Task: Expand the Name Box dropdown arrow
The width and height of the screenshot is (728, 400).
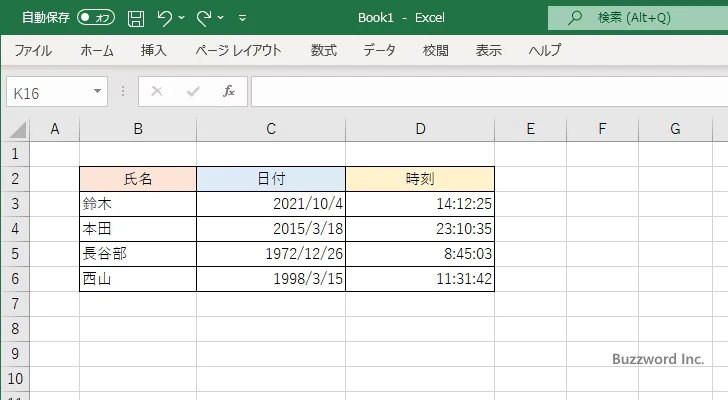Action: point(98,92)
